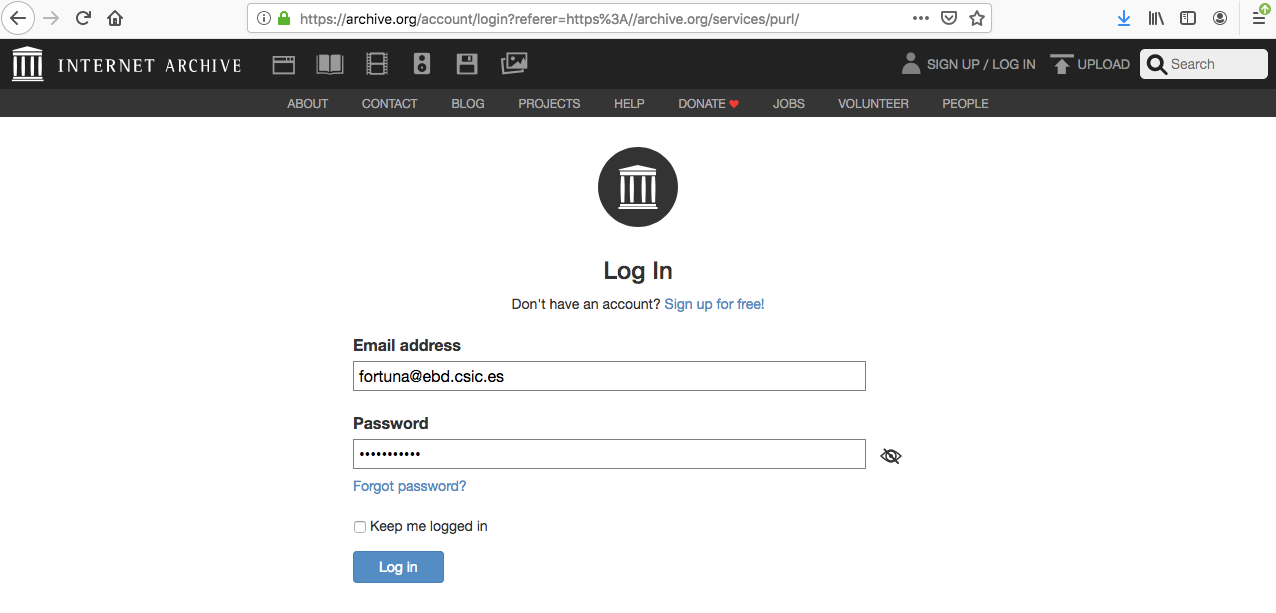Click the UPLOAD text link
Viewport: 1276px width, 613px height.
tap(1104, 64)
